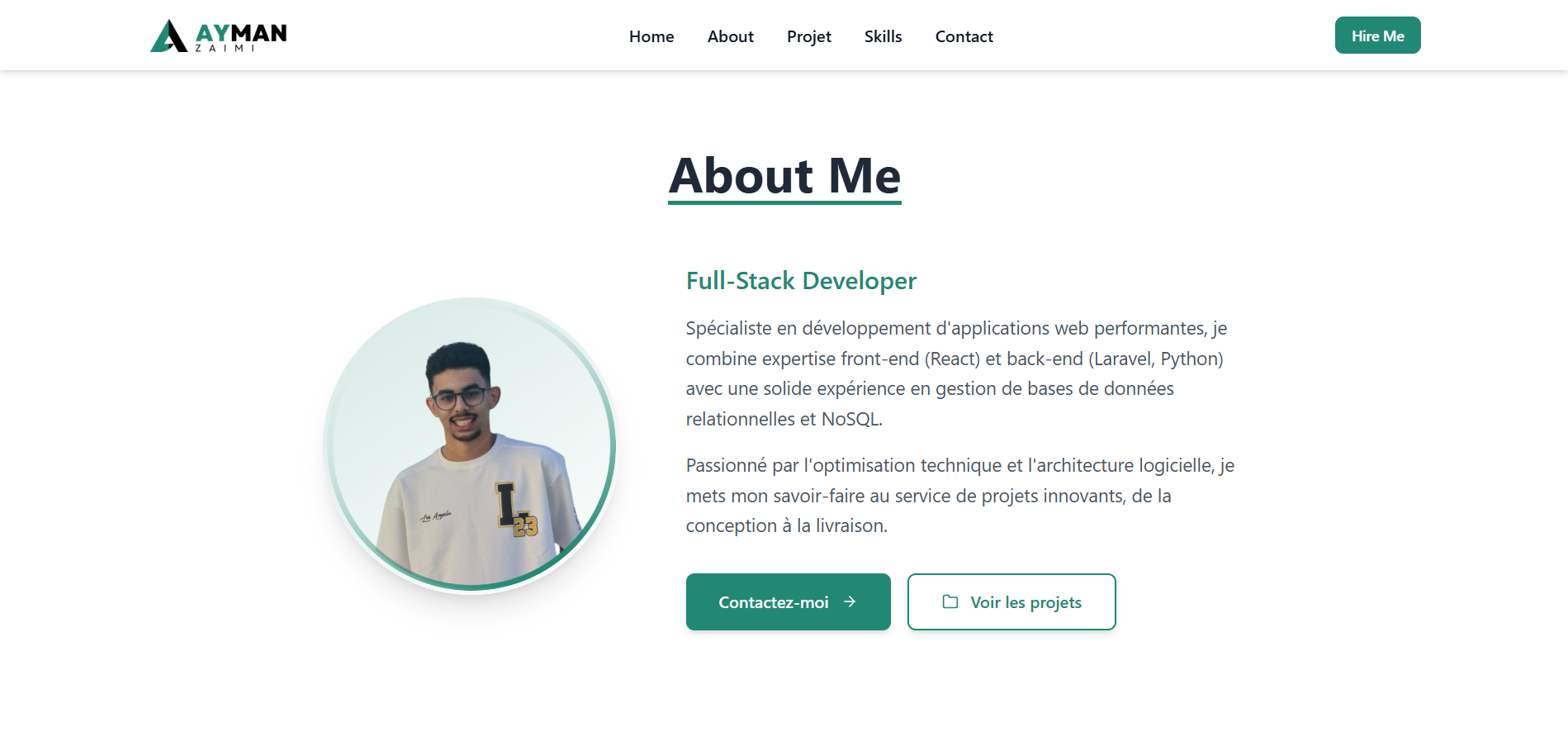Click the AYMAN text in logo
The image size is (1568, 751).
point(241,33)
